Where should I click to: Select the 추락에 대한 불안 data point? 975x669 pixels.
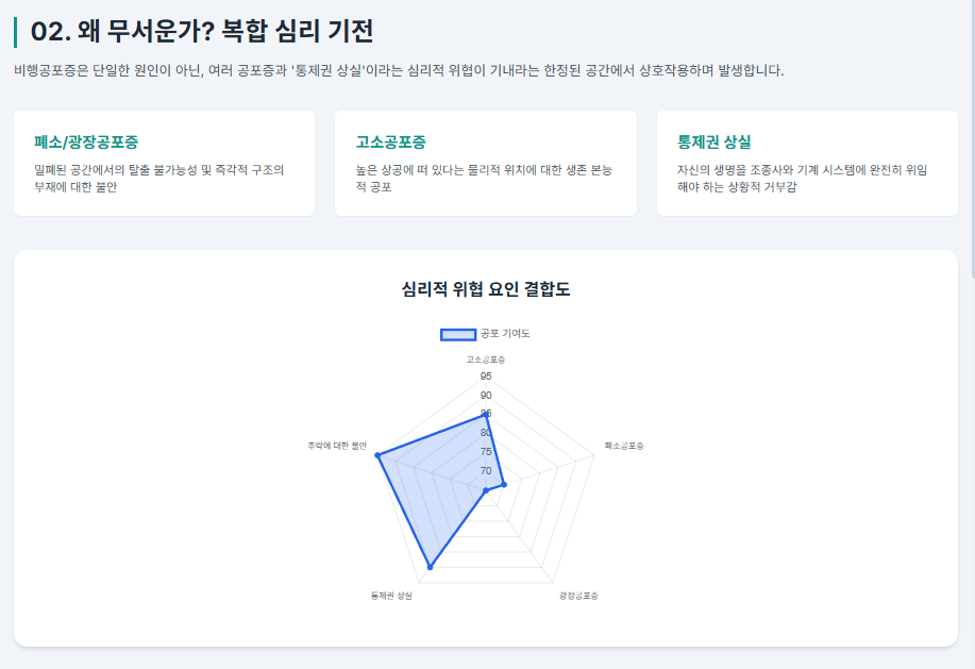click(377, 456)
